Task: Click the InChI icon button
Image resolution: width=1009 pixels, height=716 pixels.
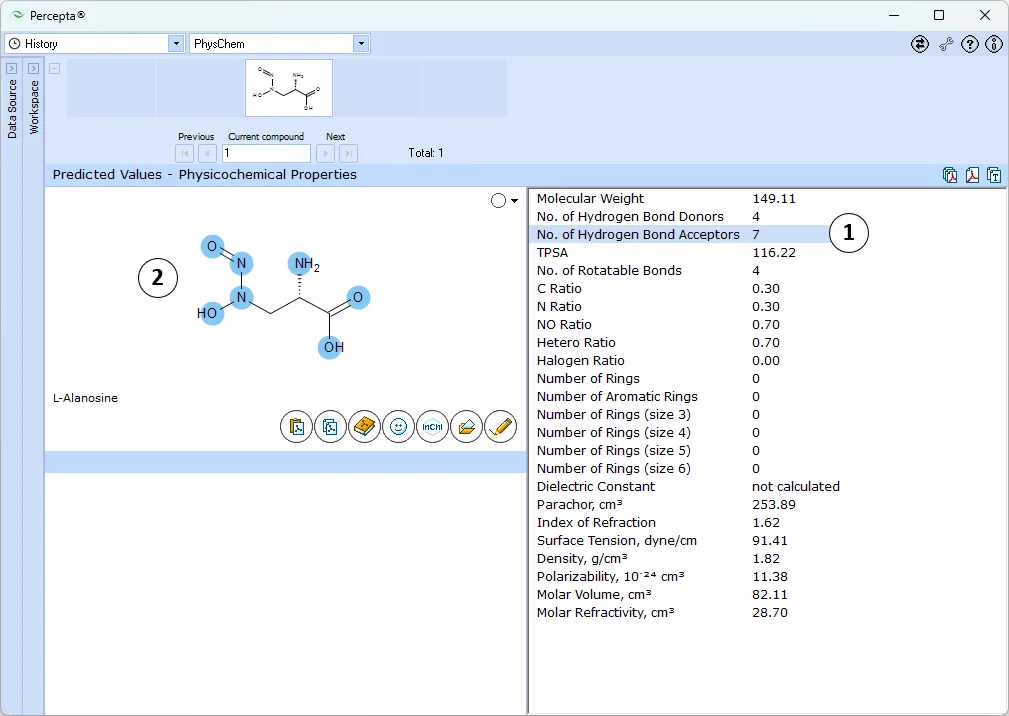Action: 432,427
